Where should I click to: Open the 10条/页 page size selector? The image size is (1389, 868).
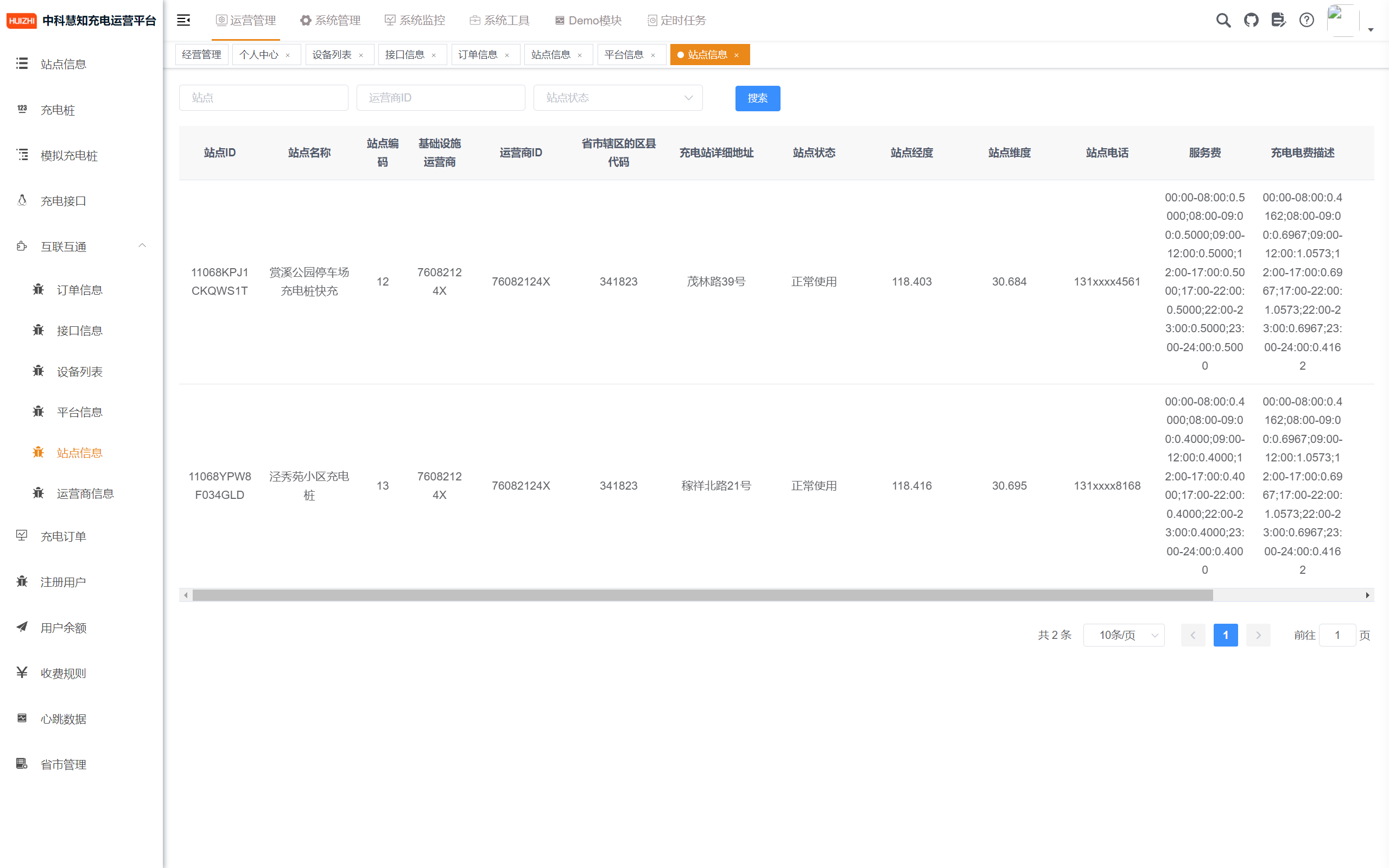(1123, 635)
